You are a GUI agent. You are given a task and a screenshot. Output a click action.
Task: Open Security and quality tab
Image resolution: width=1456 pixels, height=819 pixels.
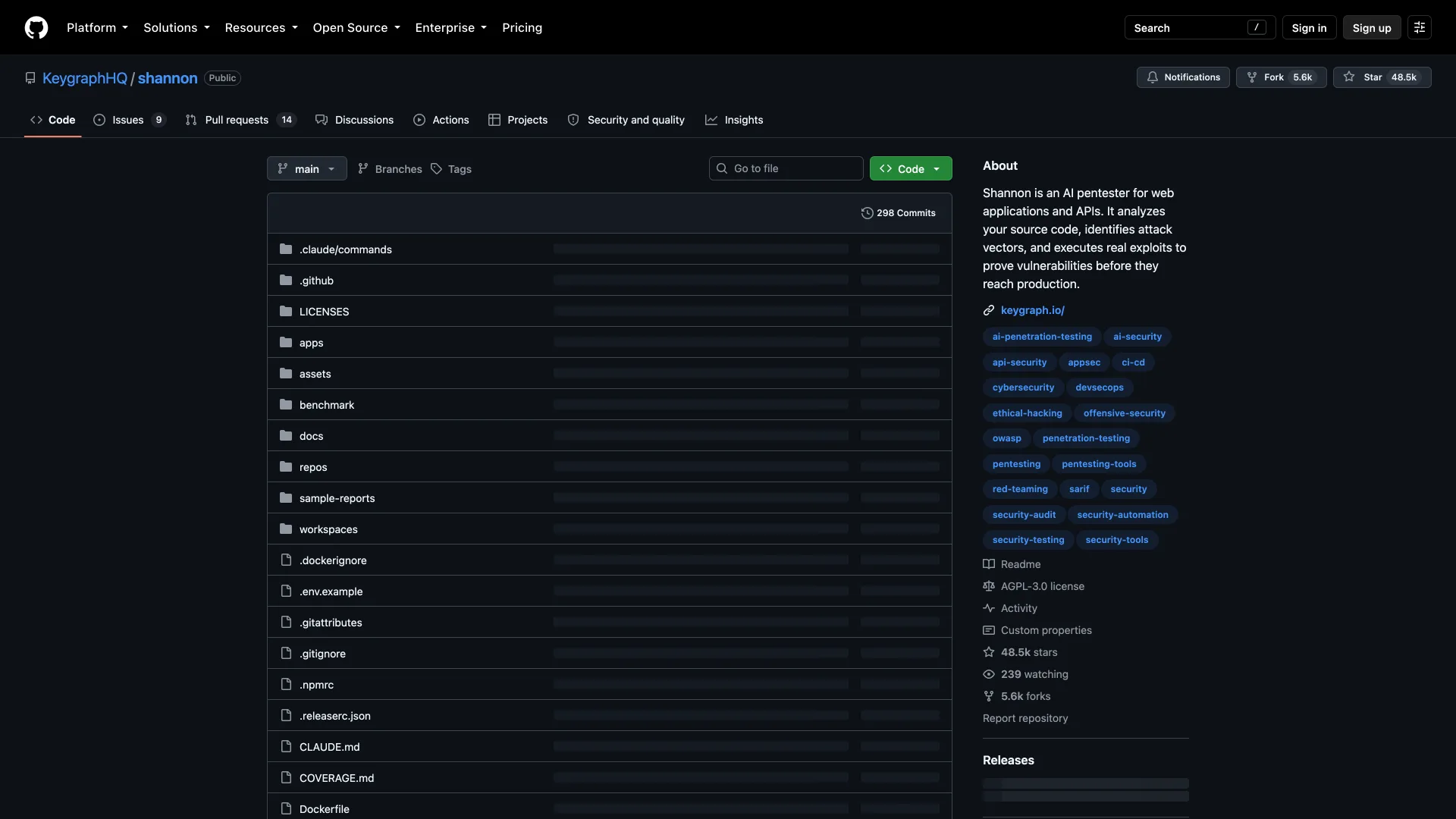tap(626, 120)
